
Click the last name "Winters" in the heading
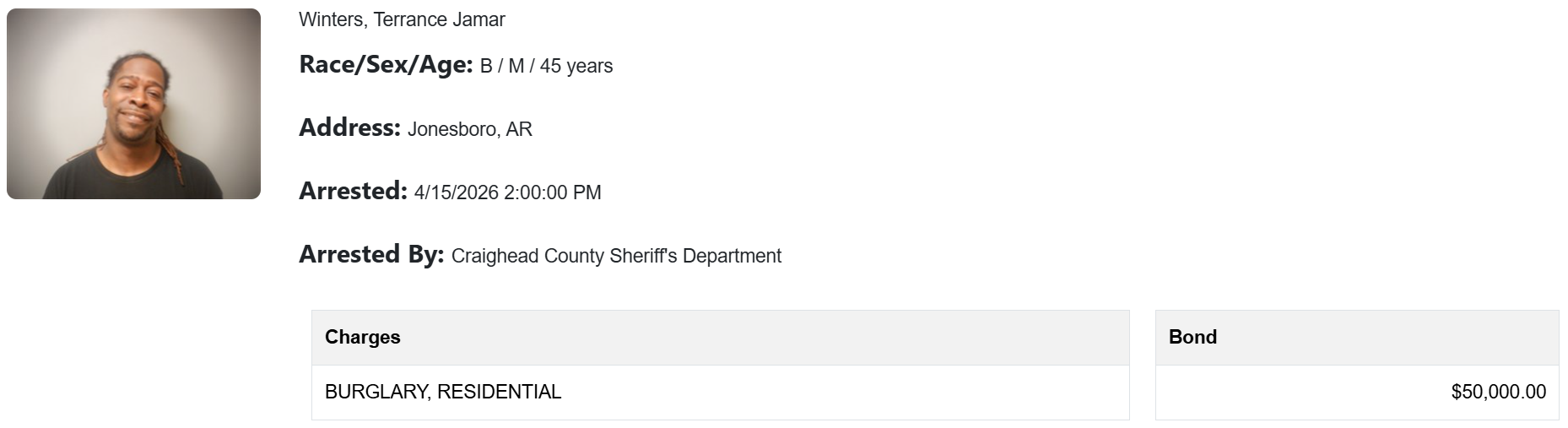[x=331, y=19]
